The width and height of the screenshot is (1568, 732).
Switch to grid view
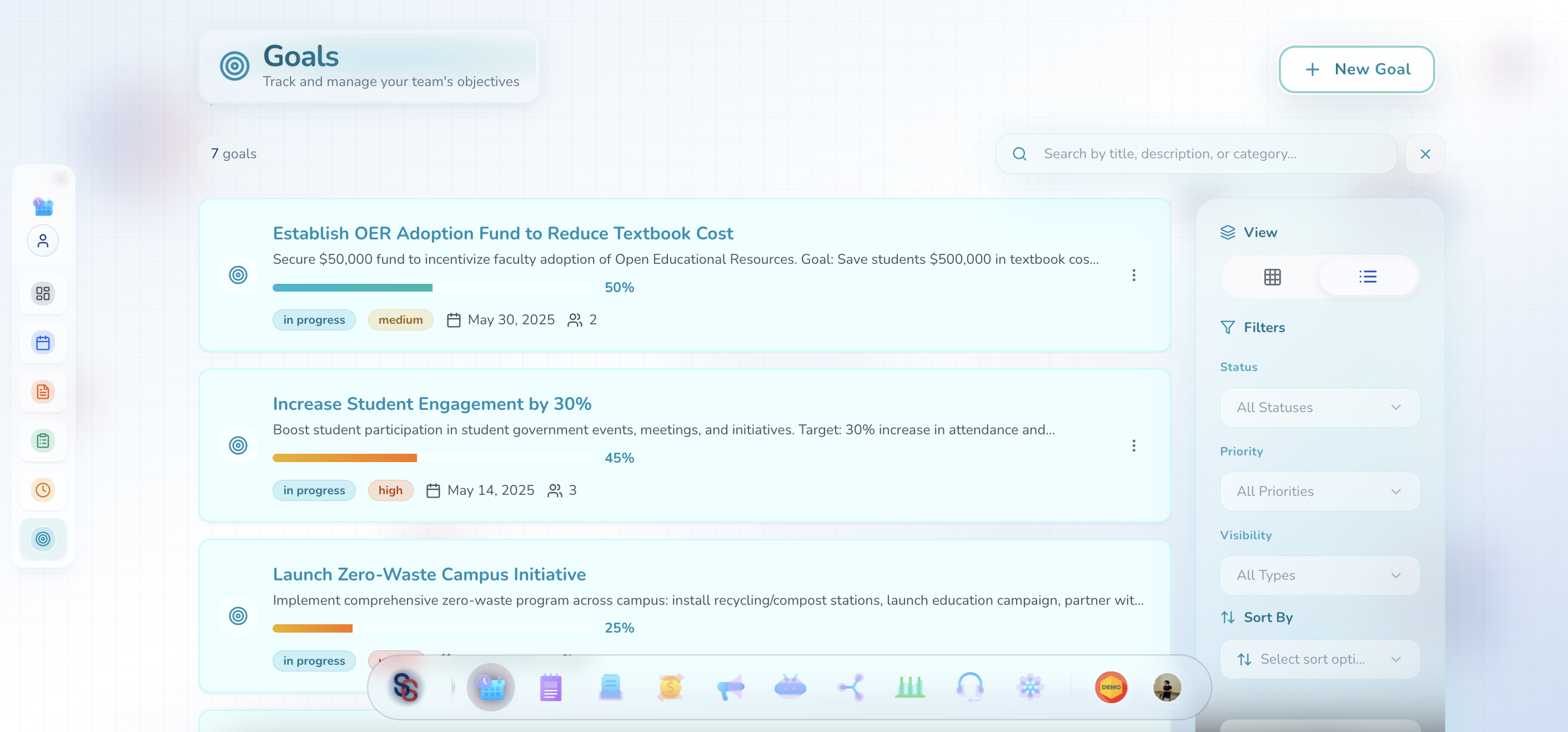click(x=1272, y=277)
